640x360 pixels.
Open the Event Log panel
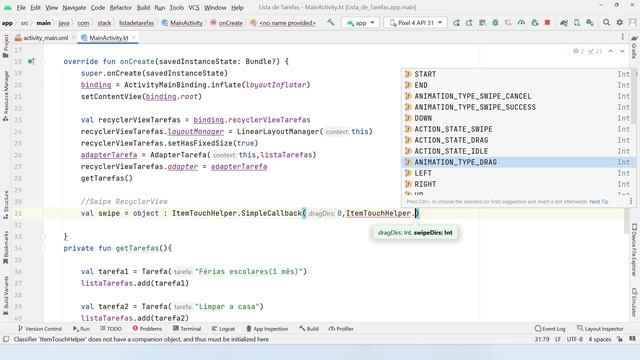(550, 329)
